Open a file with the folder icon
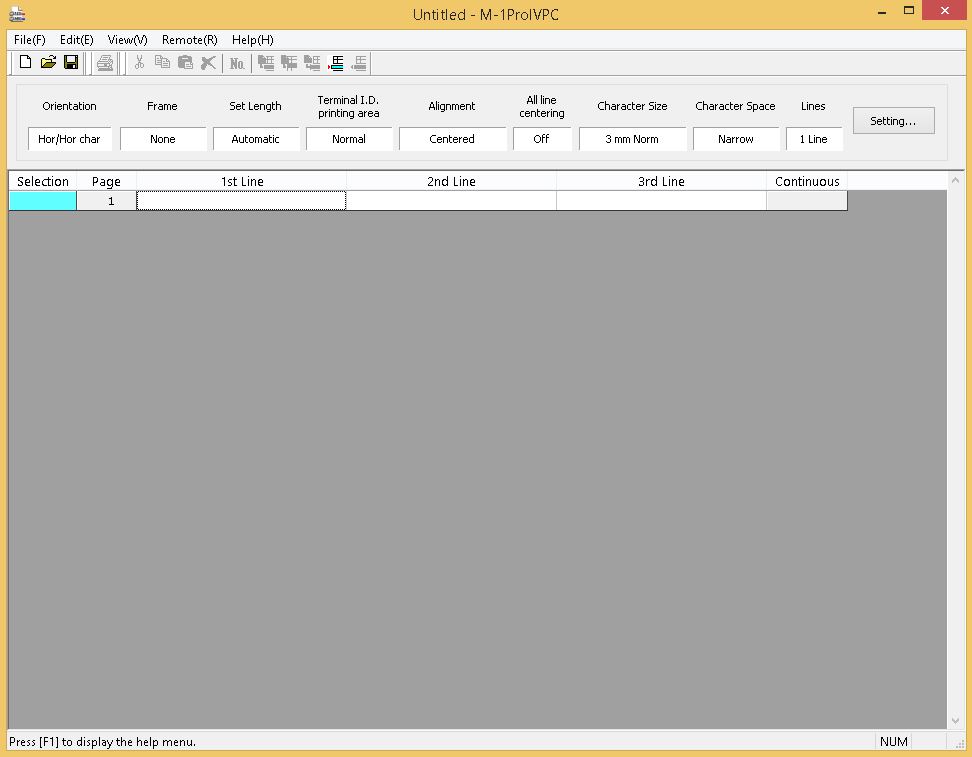972x757 pixels. click(x=48, y=63)
